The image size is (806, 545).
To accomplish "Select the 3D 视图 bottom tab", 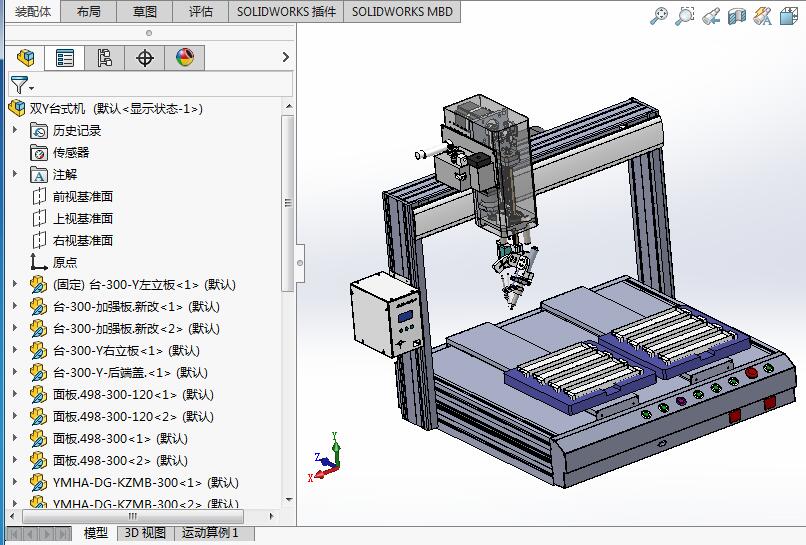I will [x=145, y=533].
